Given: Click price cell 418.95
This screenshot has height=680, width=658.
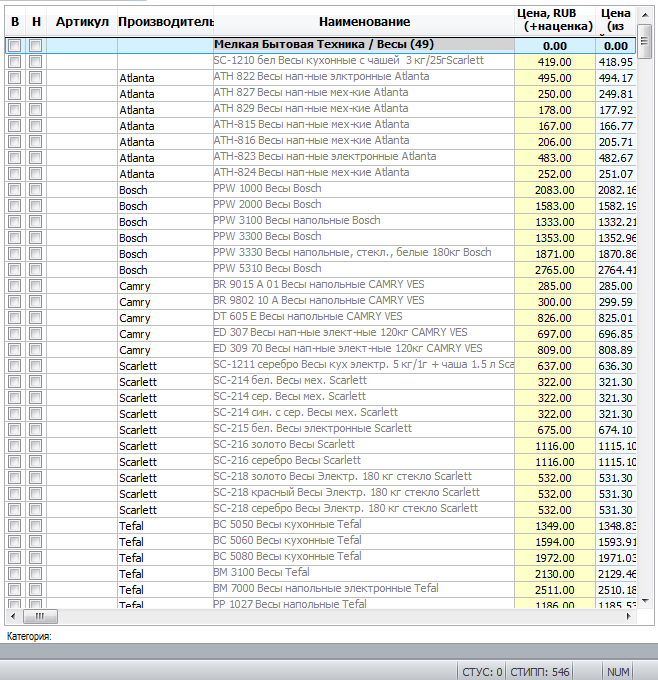Looking at the screenshot, I should [x=615, y=62].
